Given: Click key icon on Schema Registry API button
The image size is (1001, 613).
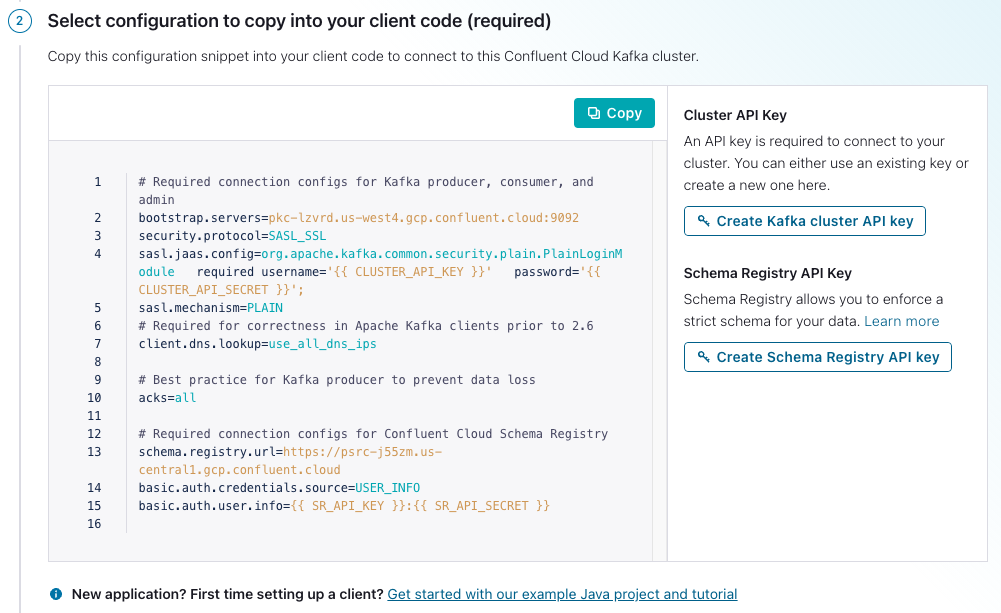Looking at the screenshot, I should (704, 357).
